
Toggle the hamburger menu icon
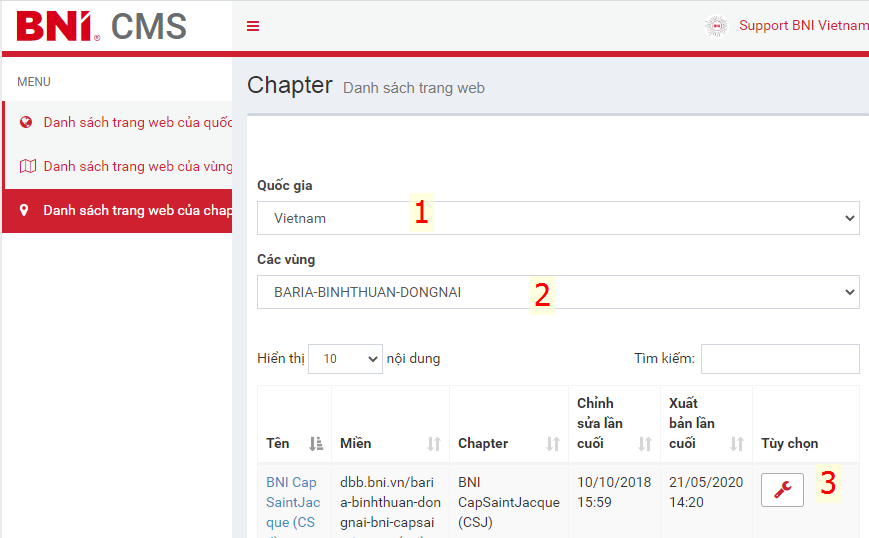(253, 26)
